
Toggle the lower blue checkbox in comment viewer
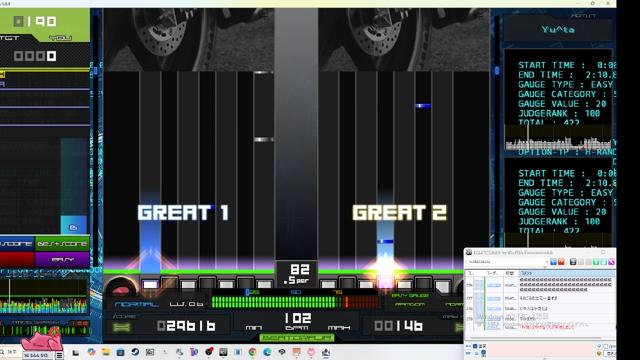pyautogui.click(x=484, y=353)
